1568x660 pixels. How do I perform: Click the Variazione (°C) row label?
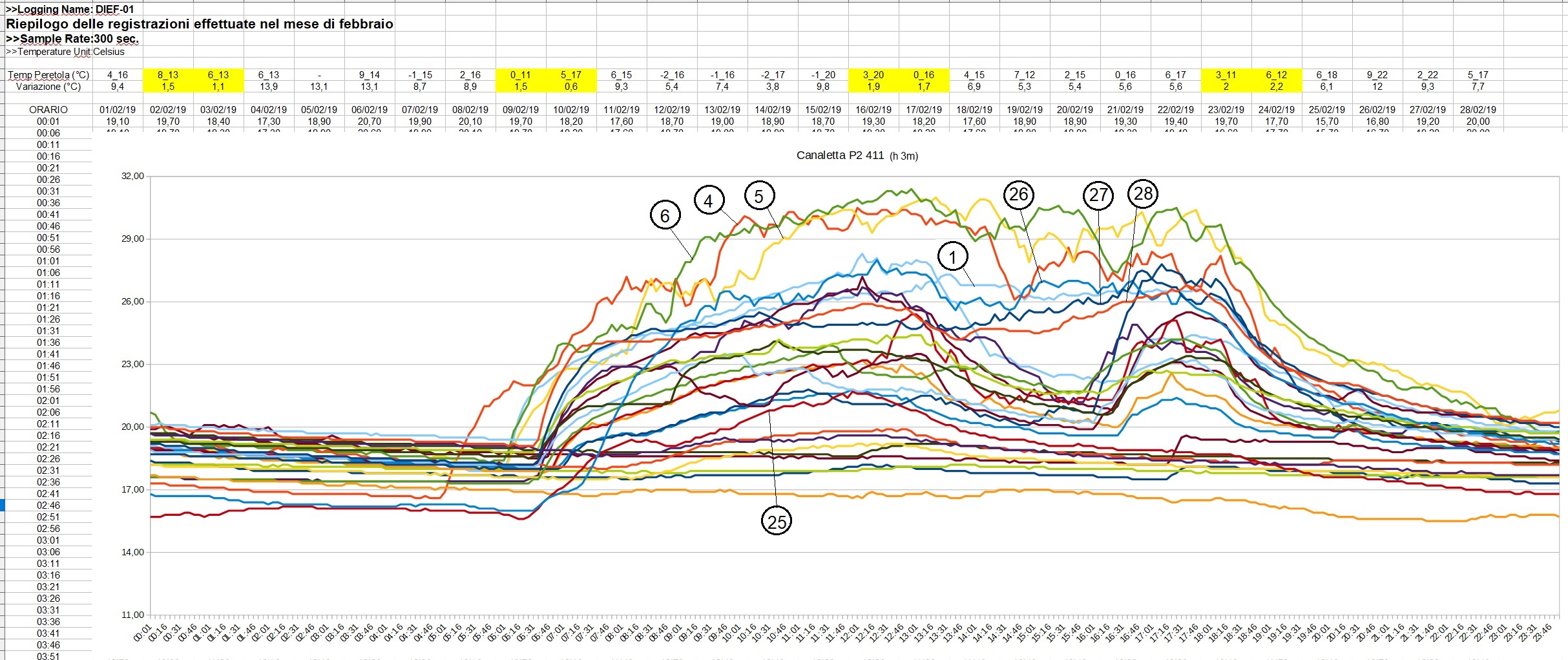(x=48, y=87)
